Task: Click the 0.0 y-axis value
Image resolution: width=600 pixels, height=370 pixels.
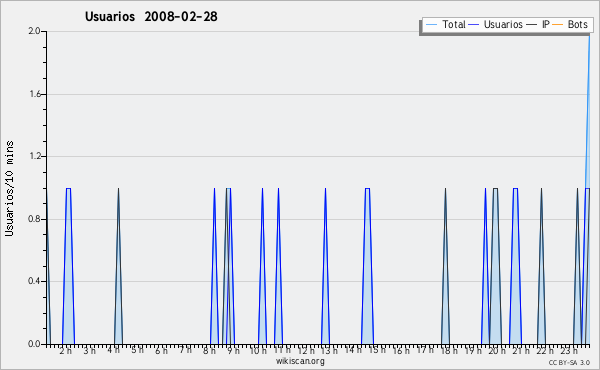Action: [x=34, y=344]
